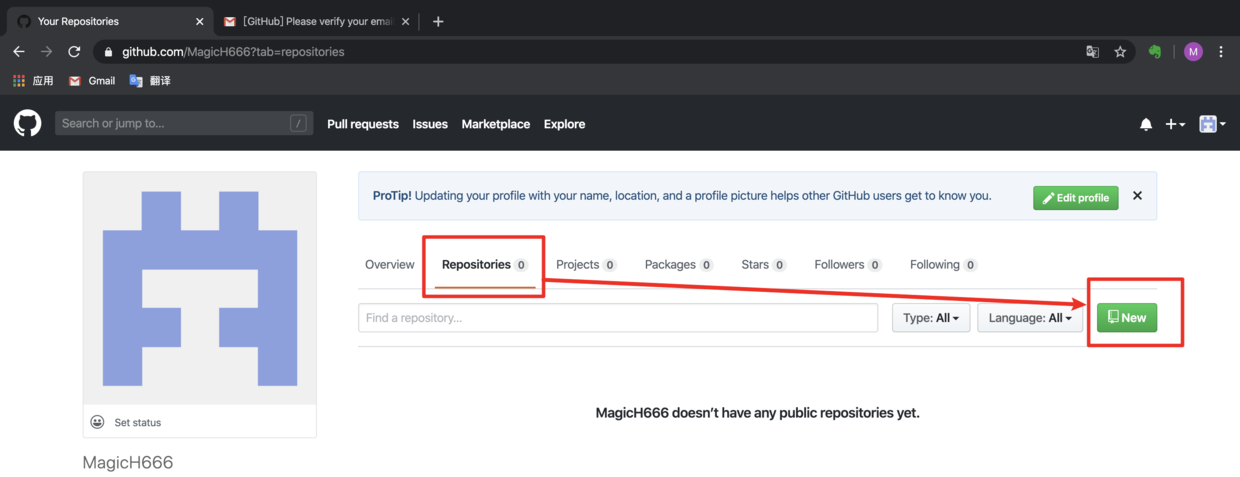Click the bookmark star in address bar
1240x477 pixels.
(1120, 52)
